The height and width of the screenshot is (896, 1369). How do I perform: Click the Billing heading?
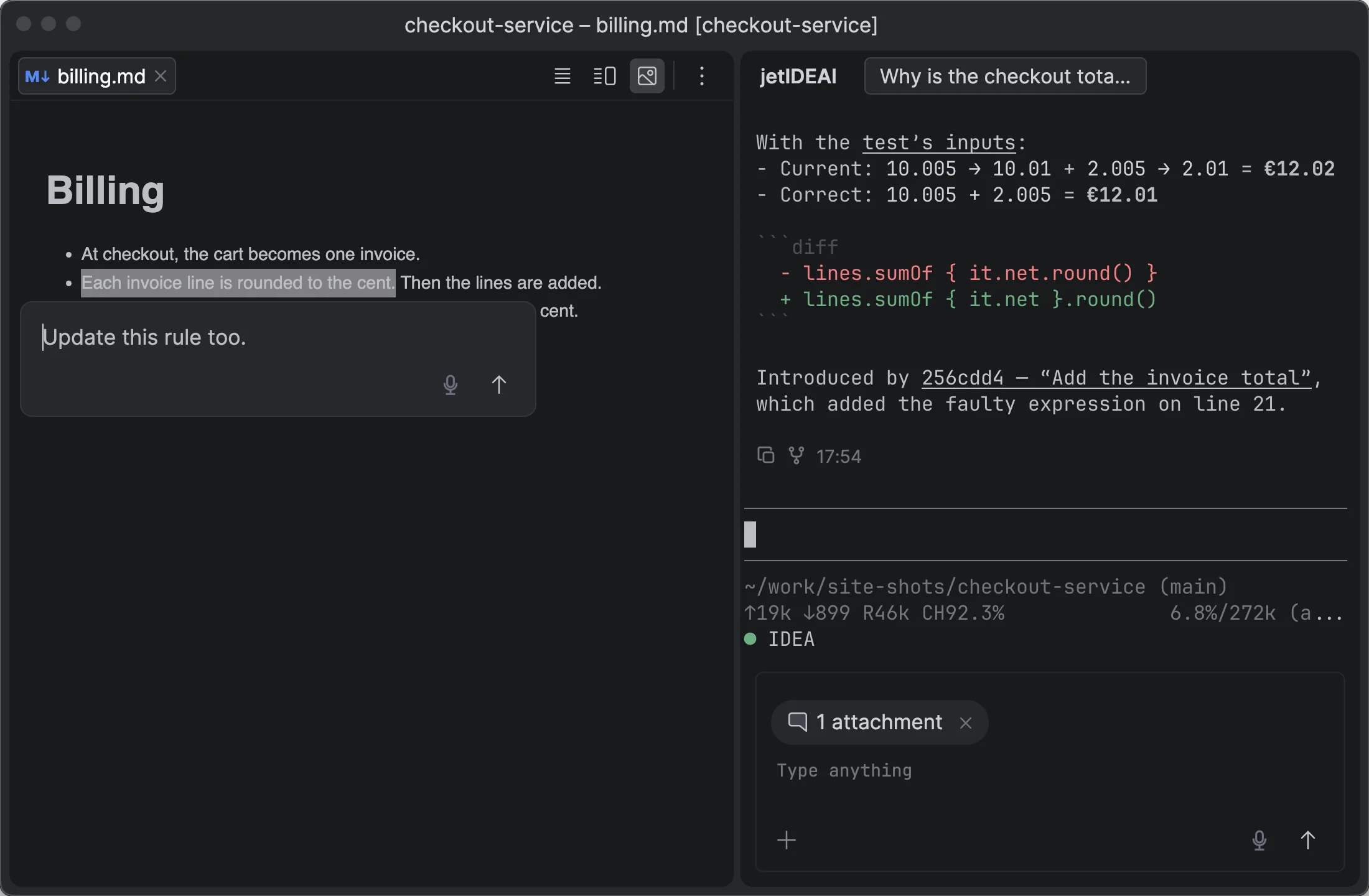coord(105,190)
